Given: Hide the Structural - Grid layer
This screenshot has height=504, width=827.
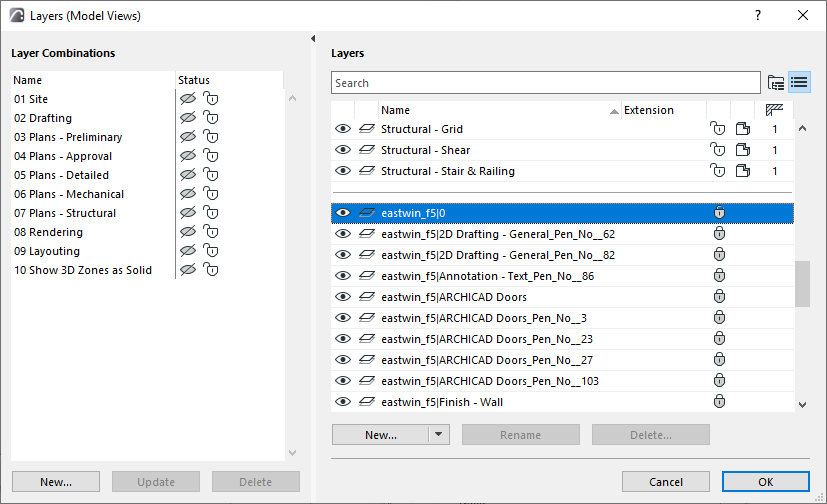Looking at the screenshot, I should click(x=343, y=129).
